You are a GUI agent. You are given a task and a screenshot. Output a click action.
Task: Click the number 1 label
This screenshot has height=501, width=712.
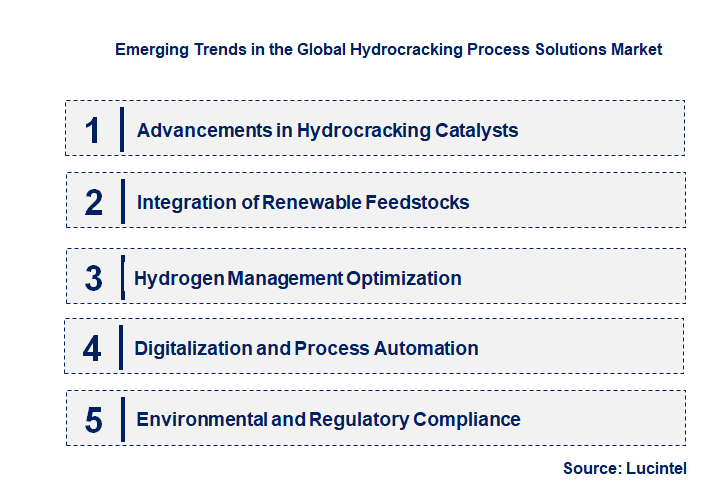[92, 131]
